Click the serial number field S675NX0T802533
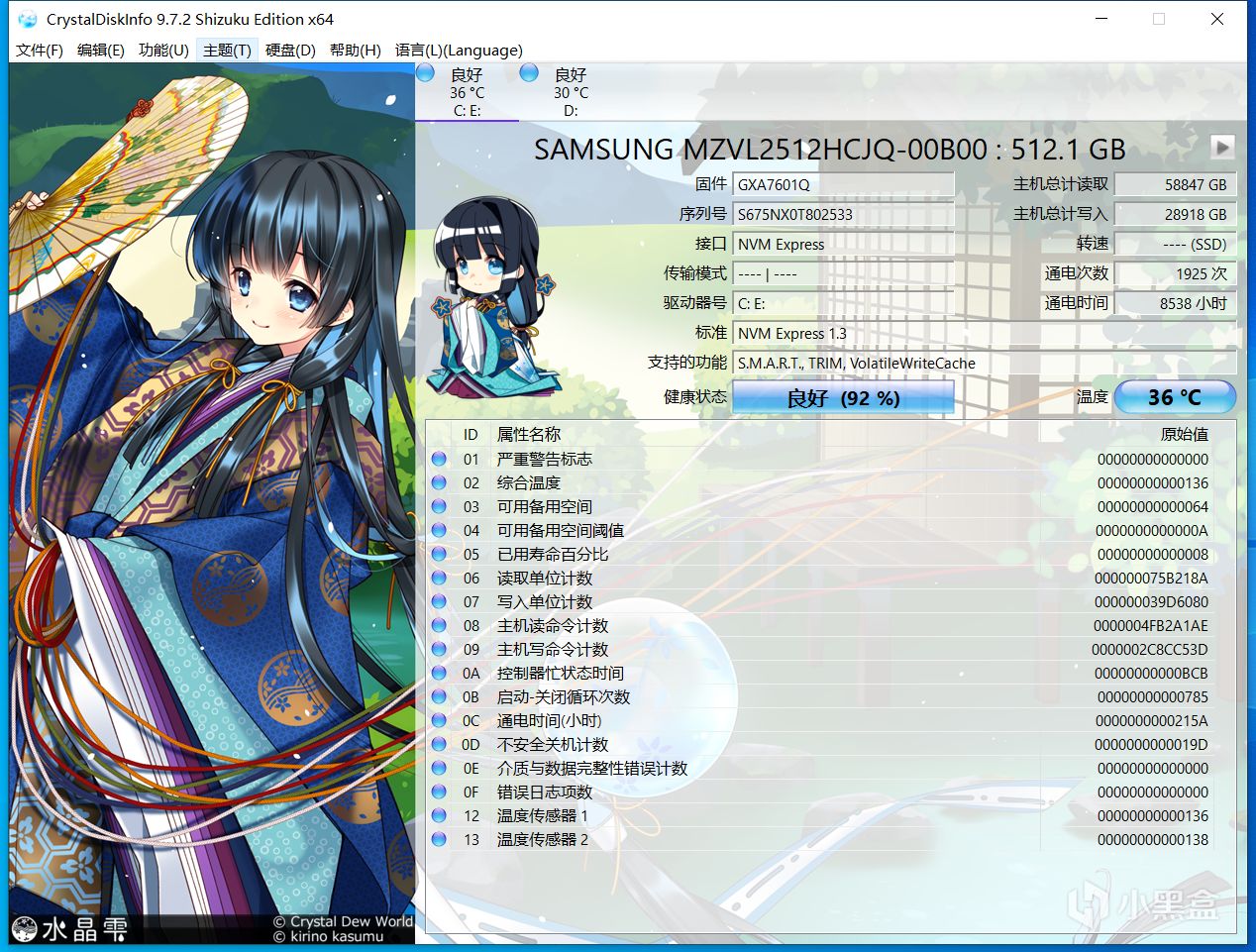1256x952 pixels. [x=843, y=214]
